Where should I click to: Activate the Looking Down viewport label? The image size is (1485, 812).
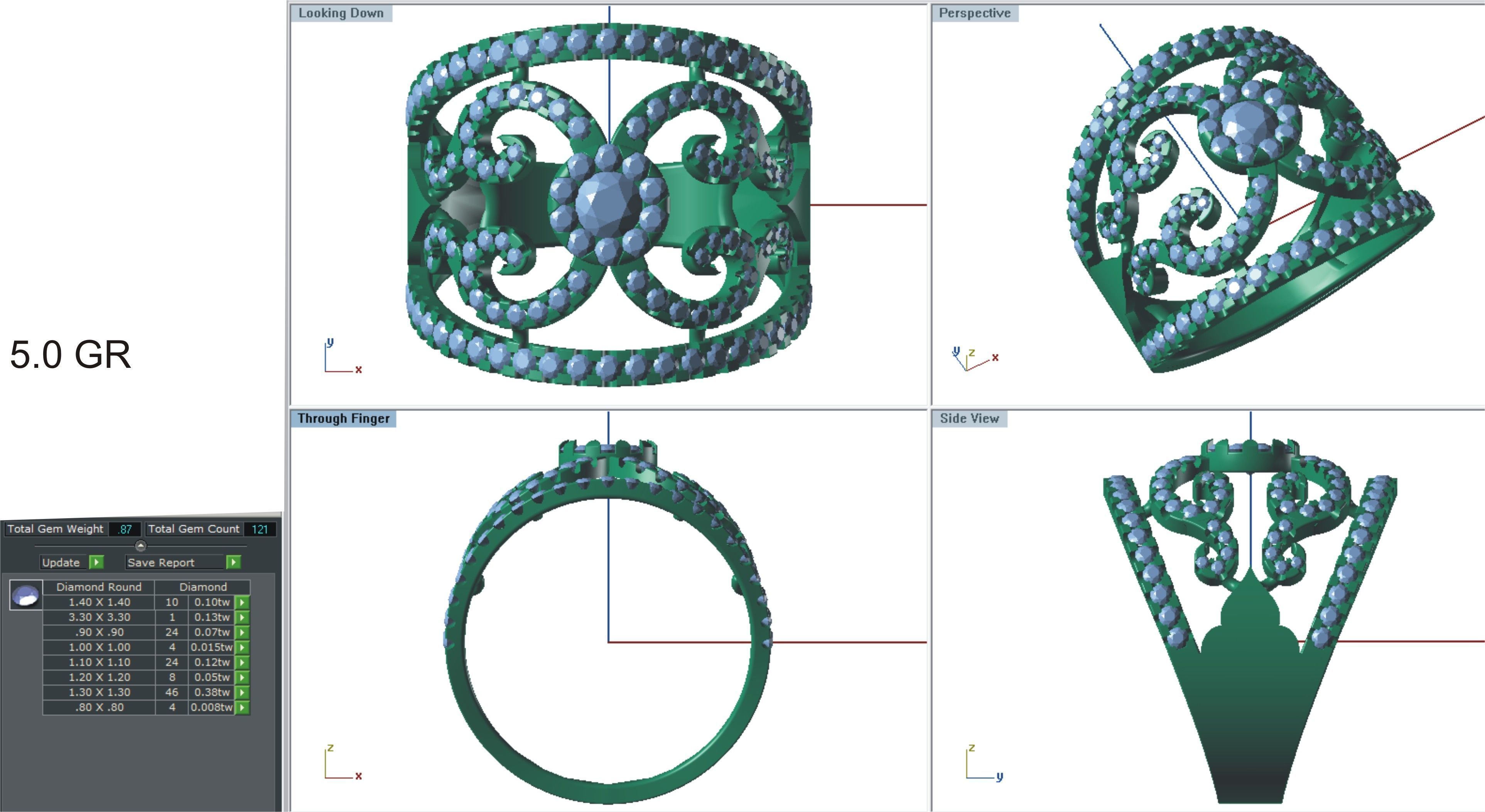coord(341,13)
